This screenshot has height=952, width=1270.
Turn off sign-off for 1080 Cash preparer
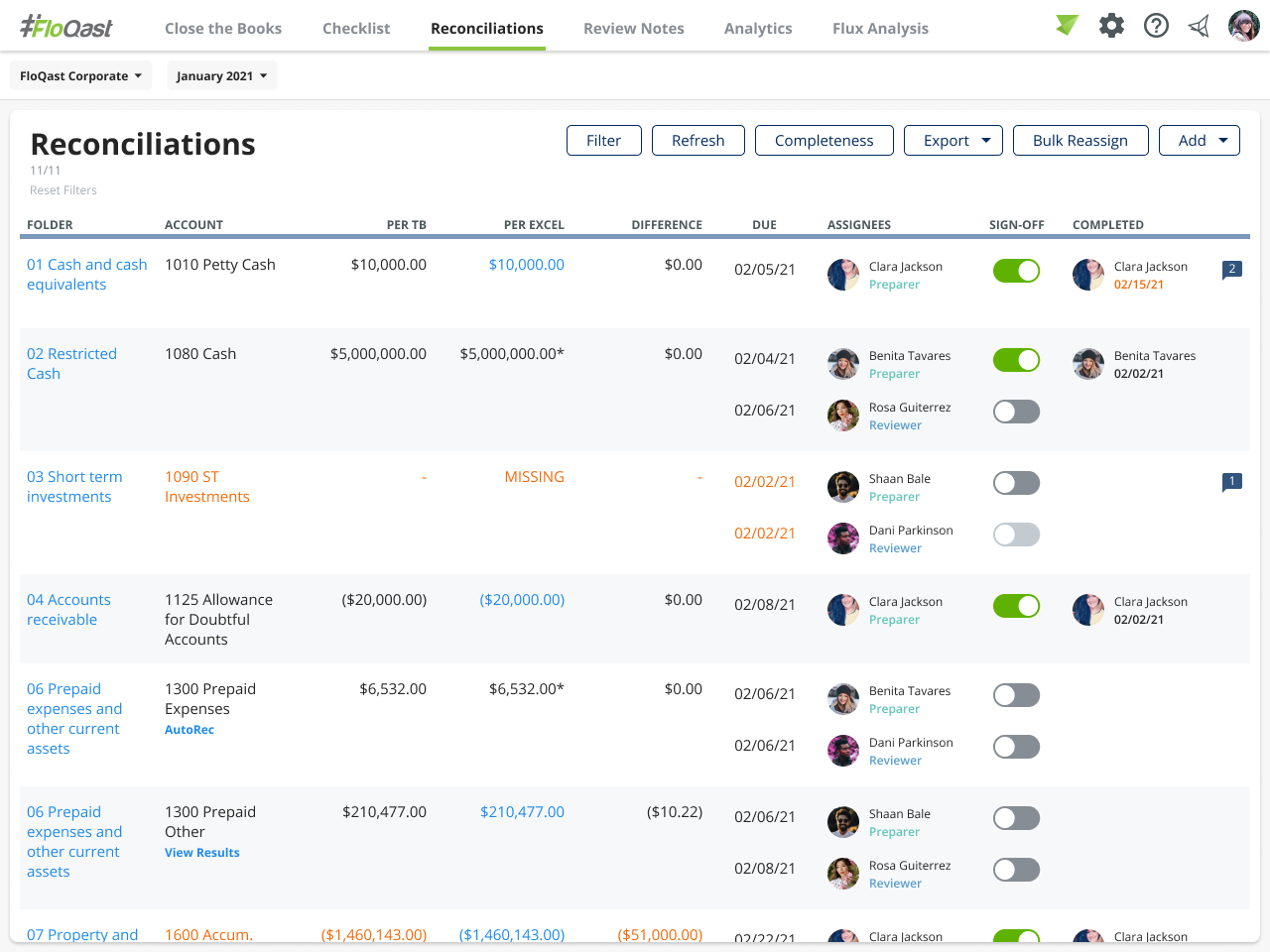pyautogui.click(x=1016, y=360)
